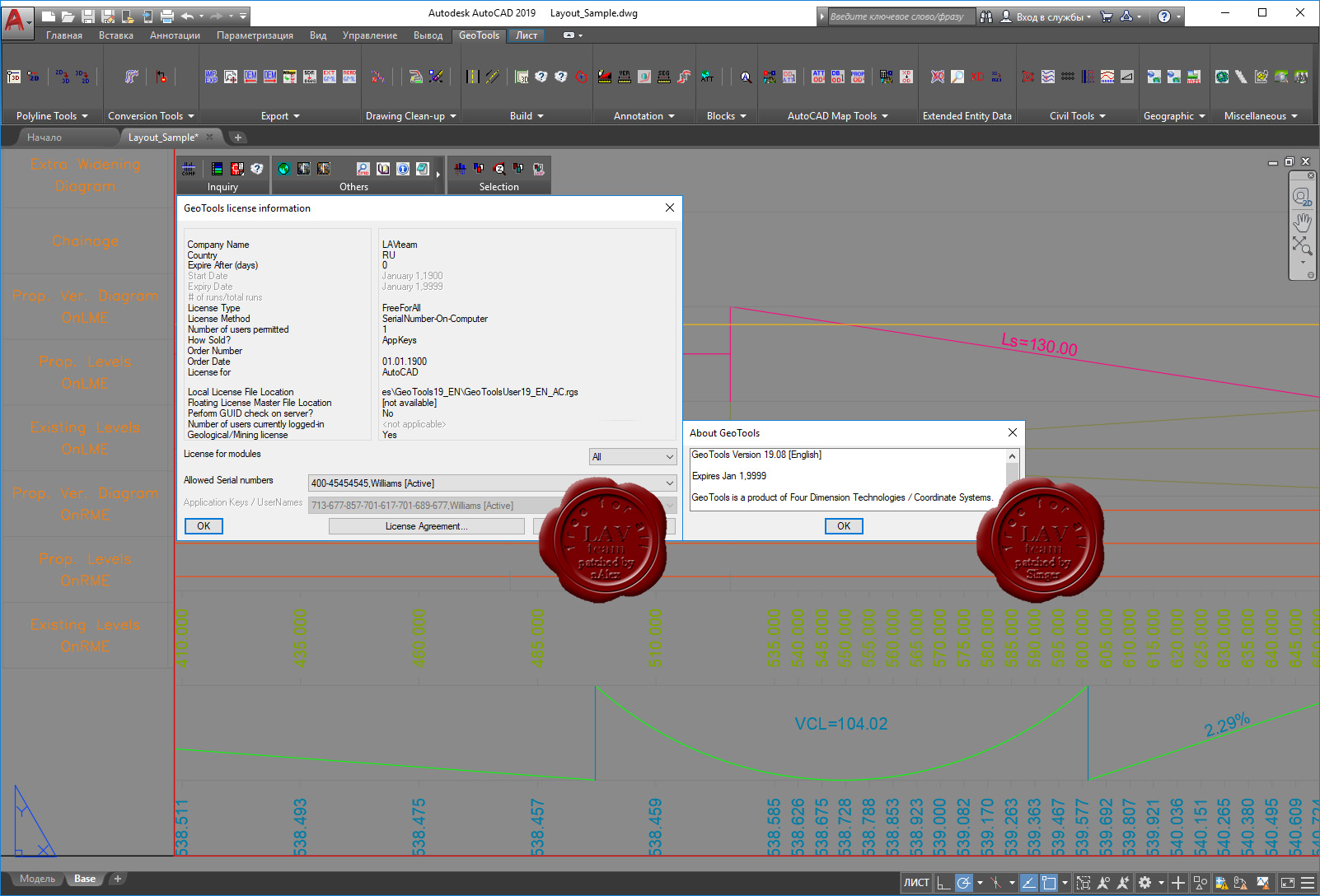Click the ATT OD map tool icon

818,77
